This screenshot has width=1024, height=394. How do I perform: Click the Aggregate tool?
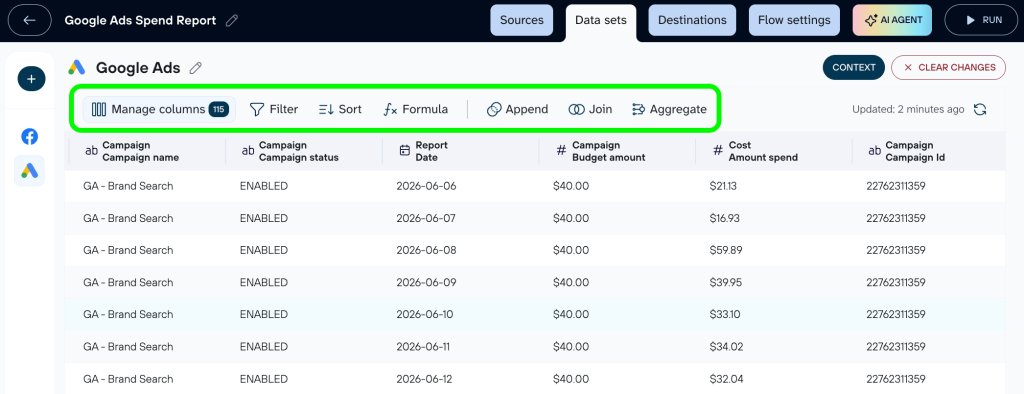click(669, 109)
